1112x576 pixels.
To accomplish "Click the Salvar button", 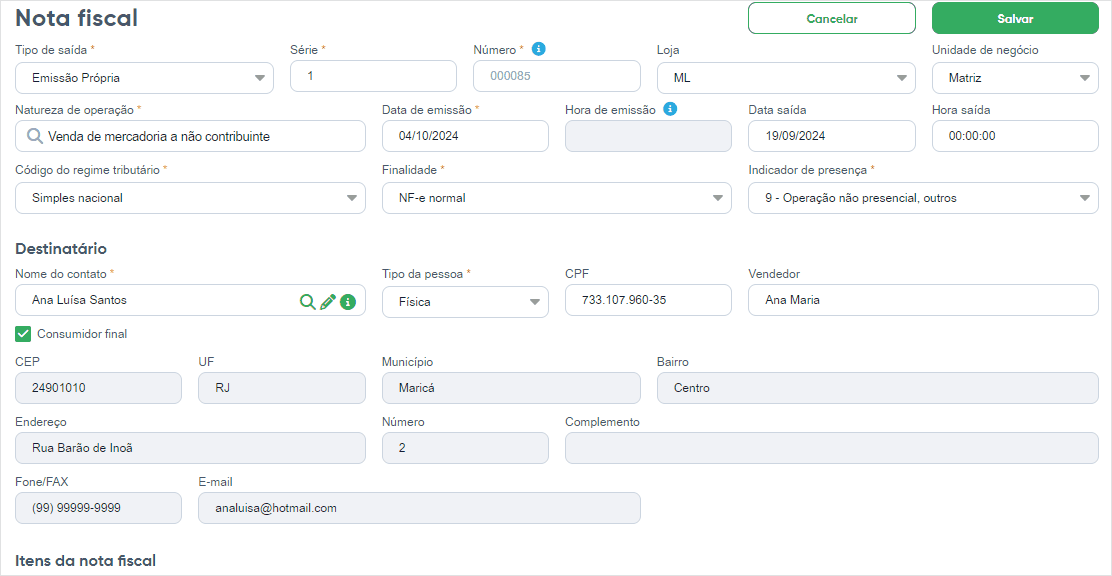I will (x=1015, y=18).
